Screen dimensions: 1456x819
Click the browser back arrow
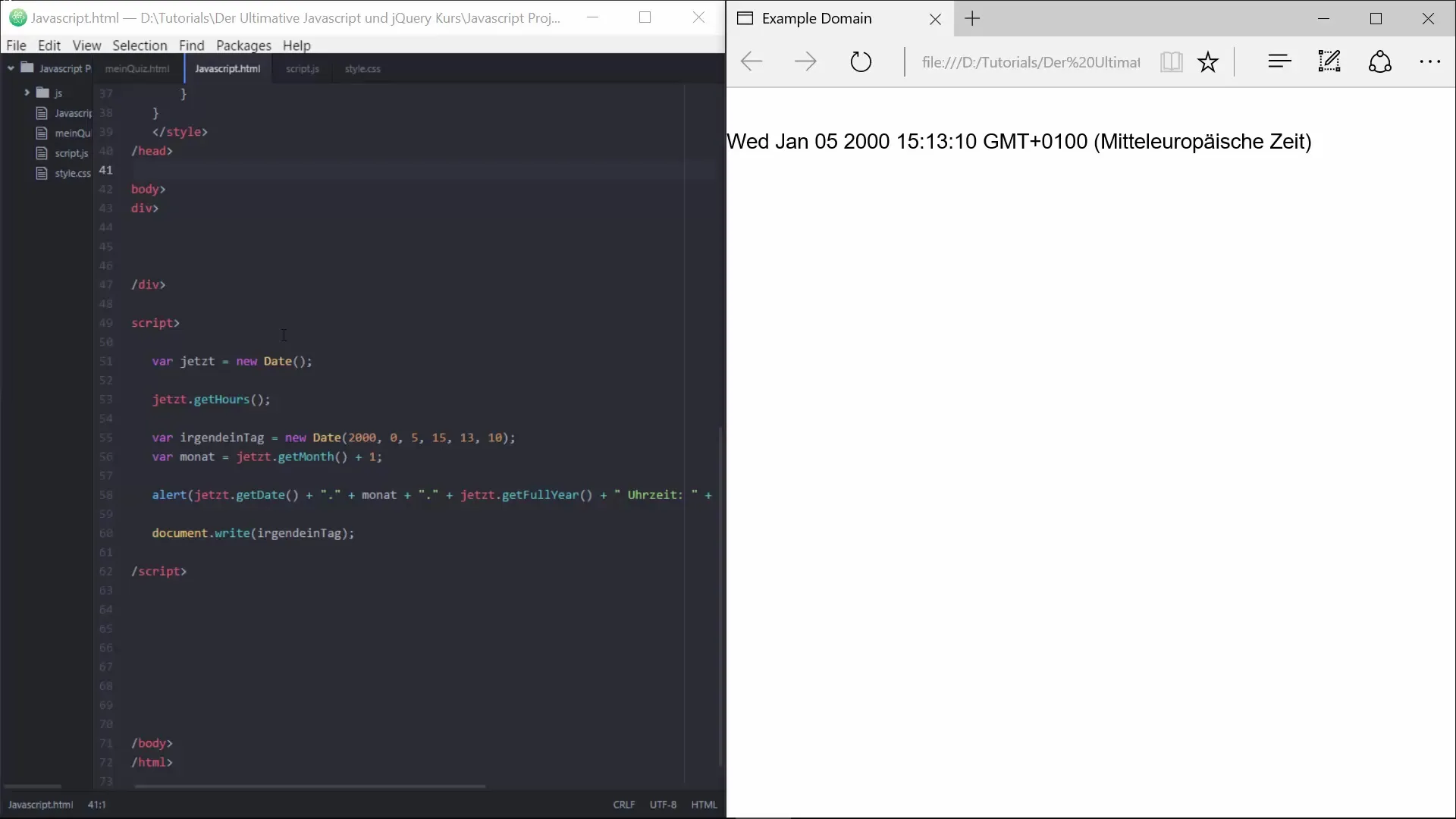point(751,61)
